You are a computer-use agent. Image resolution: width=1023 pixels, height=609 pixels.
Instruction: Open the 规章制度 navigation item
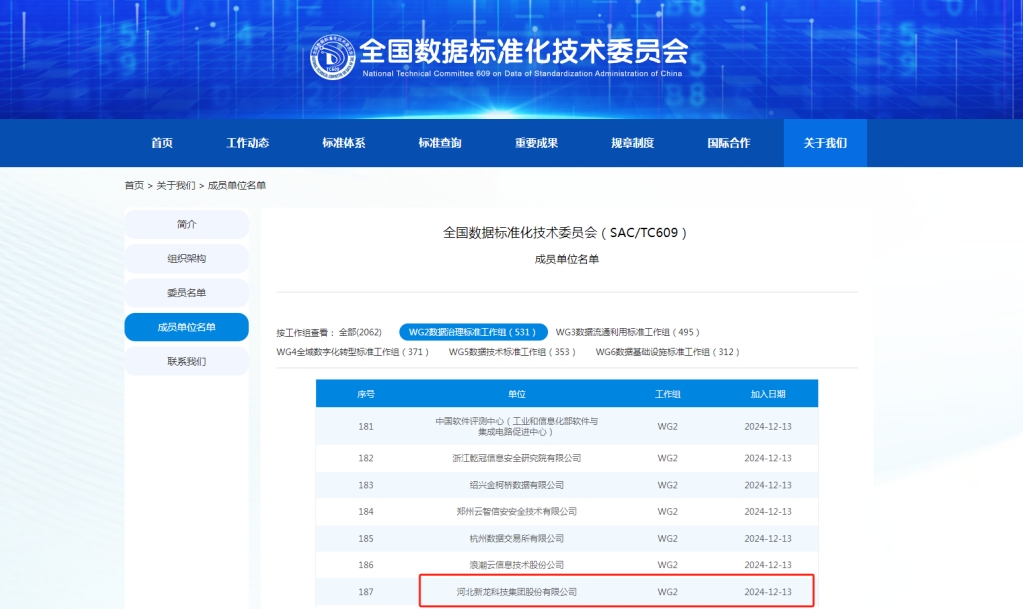click(x=632, y=143)
